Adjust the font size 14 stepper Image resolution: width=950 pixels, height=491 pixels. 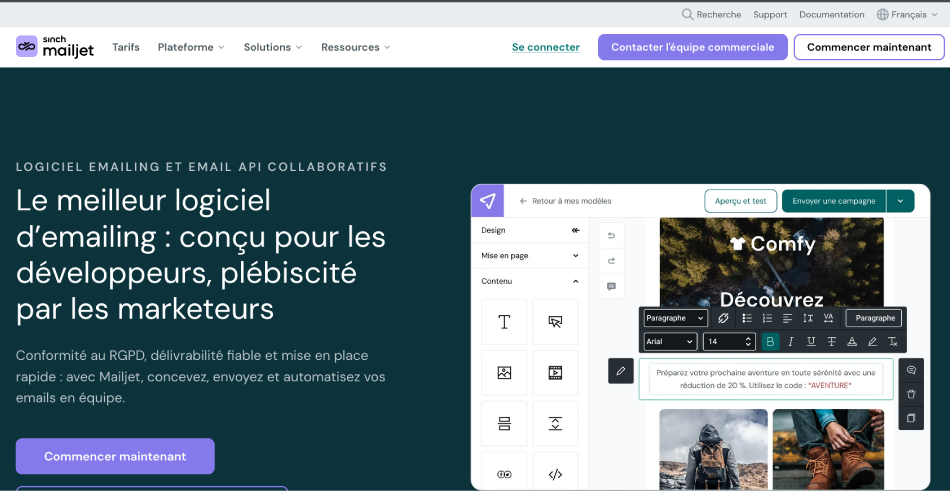tap(748, 341)
